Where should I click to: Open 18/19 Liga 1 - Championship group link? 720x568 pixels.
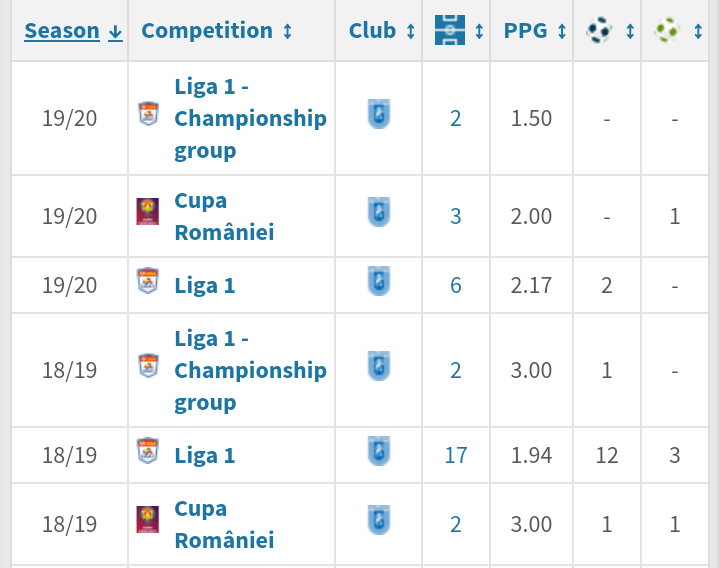pos(250,370)
